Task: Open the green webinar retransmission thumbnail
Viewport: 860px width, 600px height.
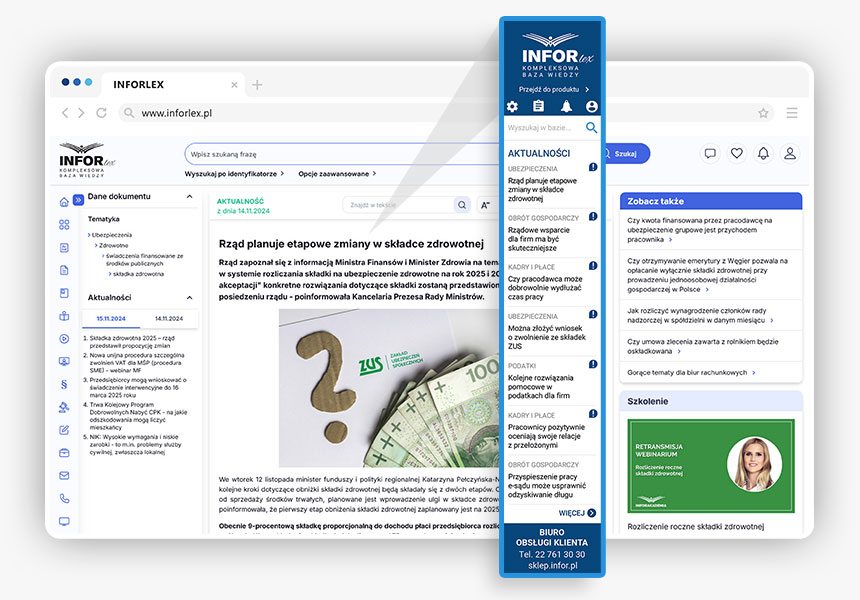Action: coord(711,466)
